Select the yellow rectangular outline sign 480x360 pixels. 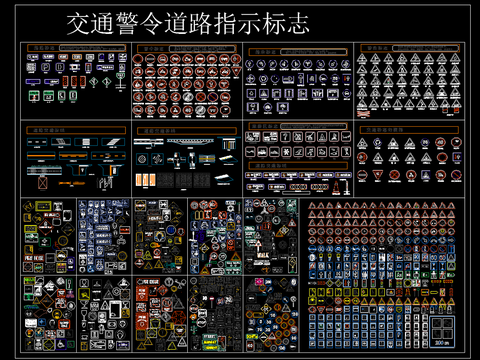point(43,206)
